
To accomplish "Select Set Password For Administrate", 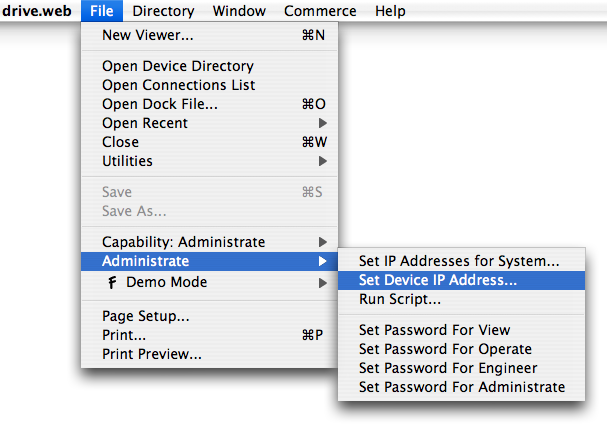I will [x=461, y=387].
